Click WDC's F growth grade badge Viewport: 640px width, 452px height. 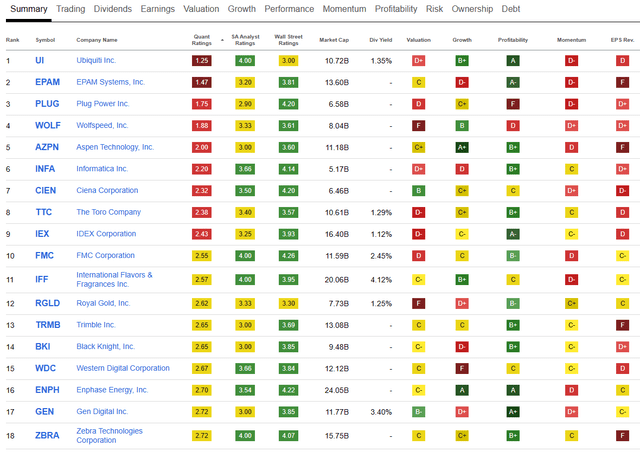[462, 368]
